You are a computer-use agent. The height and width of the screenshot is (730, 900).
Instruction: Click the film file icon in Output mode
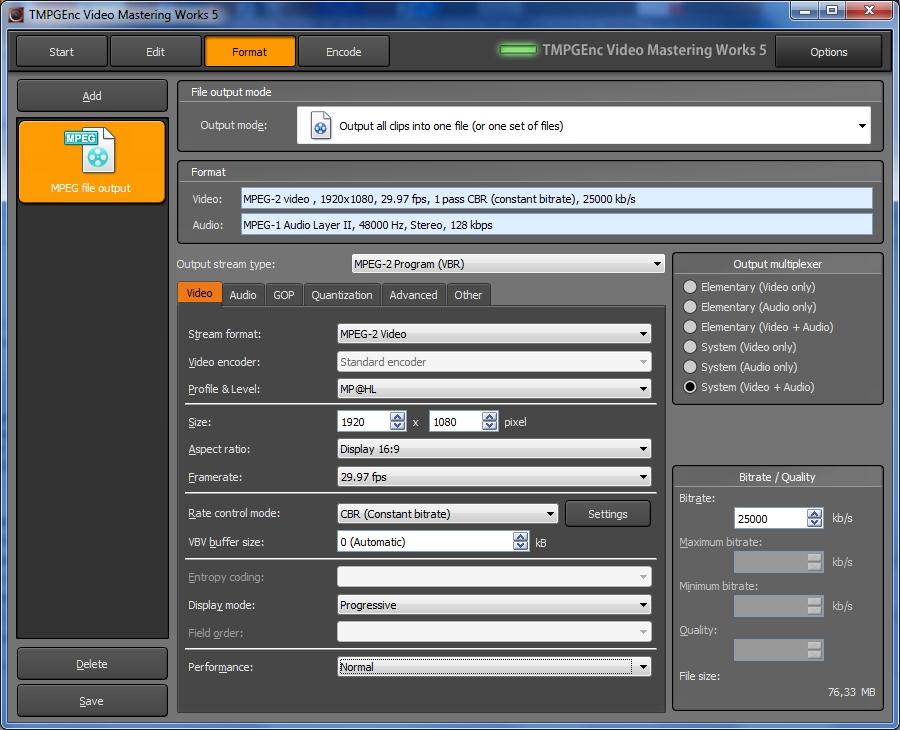pos(320,125)
